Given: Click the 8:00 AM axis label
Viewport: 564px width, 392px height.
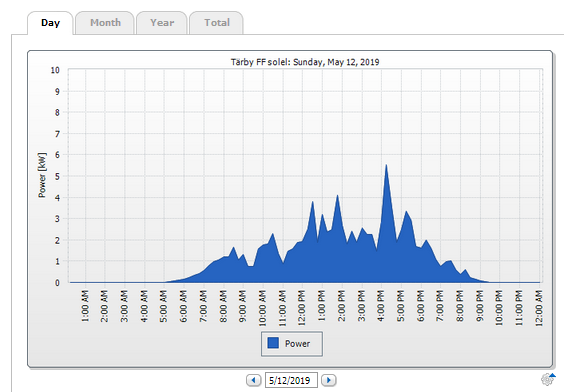Looking at the screenshot, I should (223, 306).
